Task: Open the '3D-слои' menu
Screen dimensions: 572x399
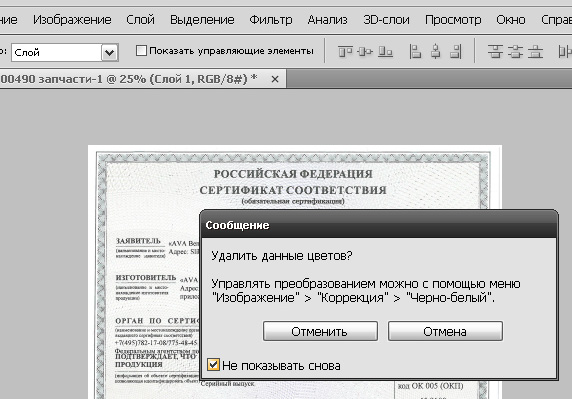Action: point(386,20)
